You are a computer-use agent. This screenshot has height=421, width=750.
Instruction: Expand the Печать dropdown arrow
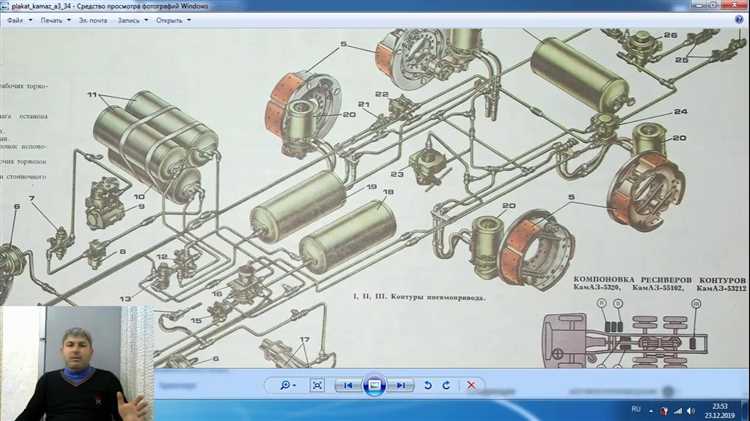coord(69,21)
